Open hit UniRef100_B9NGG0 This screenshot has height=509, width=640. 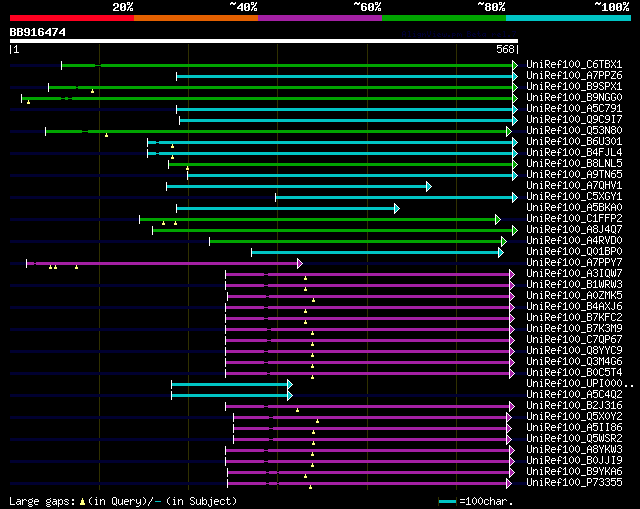(574, 98)
